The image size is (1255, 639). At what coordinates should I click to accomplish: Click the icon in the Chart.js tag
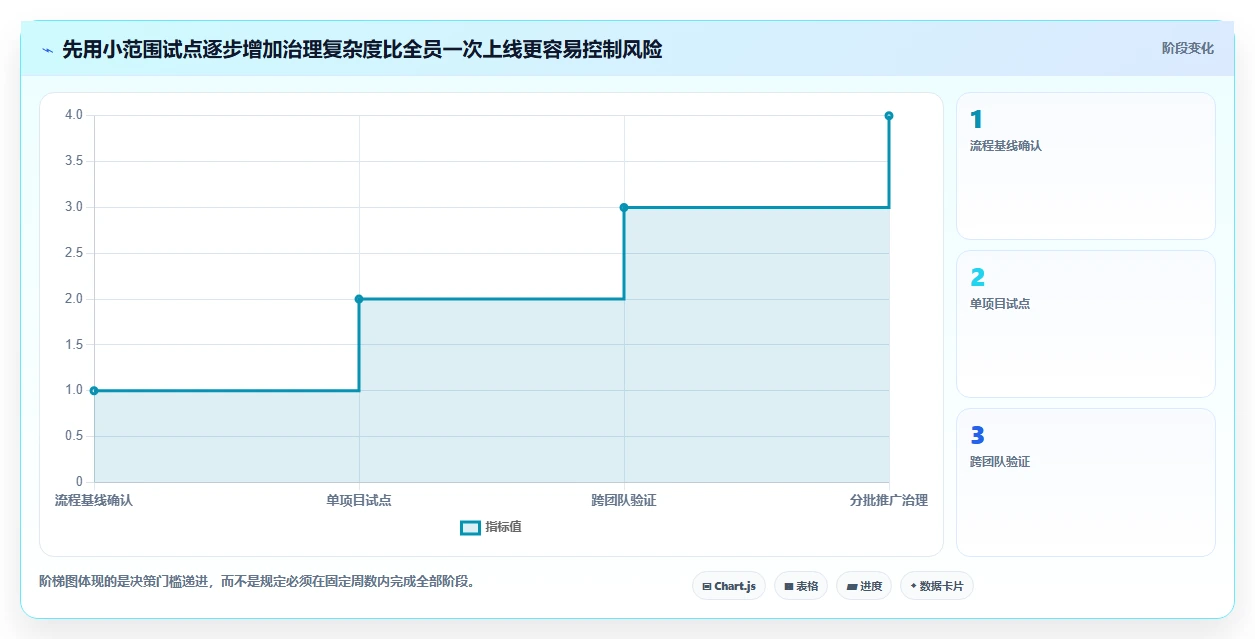point(707,587)
